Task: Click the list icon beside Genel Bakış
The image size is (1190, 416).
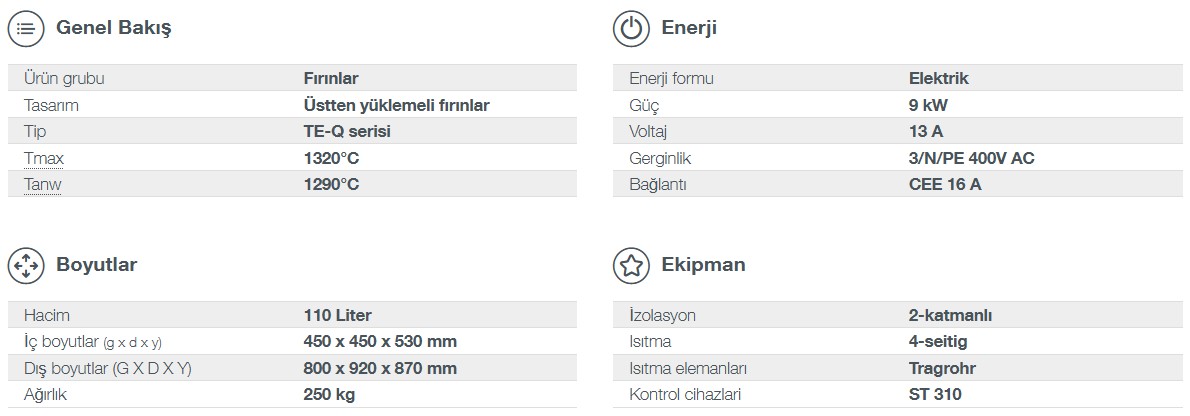Action: tap(26, 28)
